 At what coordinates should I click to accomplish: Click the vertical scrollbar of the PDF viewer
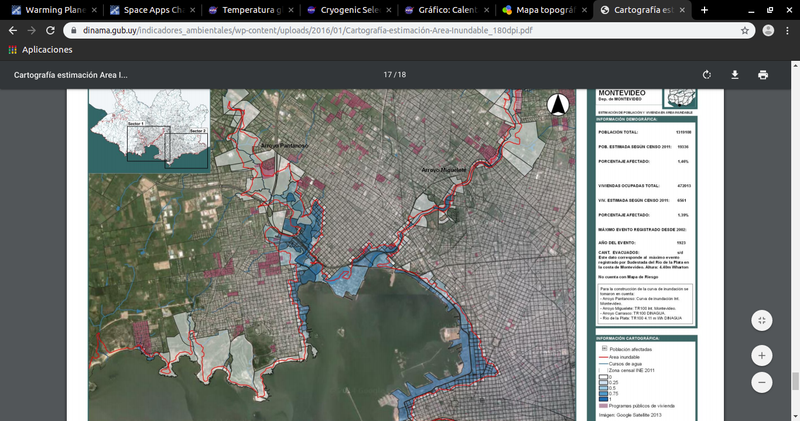(x=795, y=380)
